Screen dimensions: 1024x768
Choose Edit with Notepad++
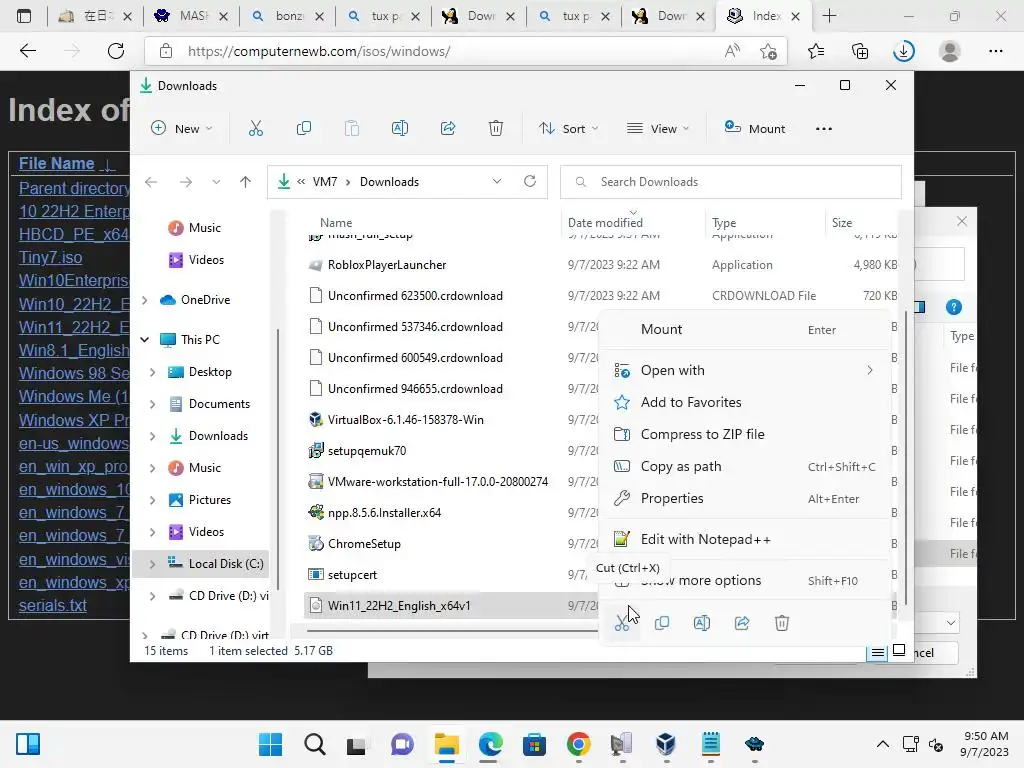745,539
